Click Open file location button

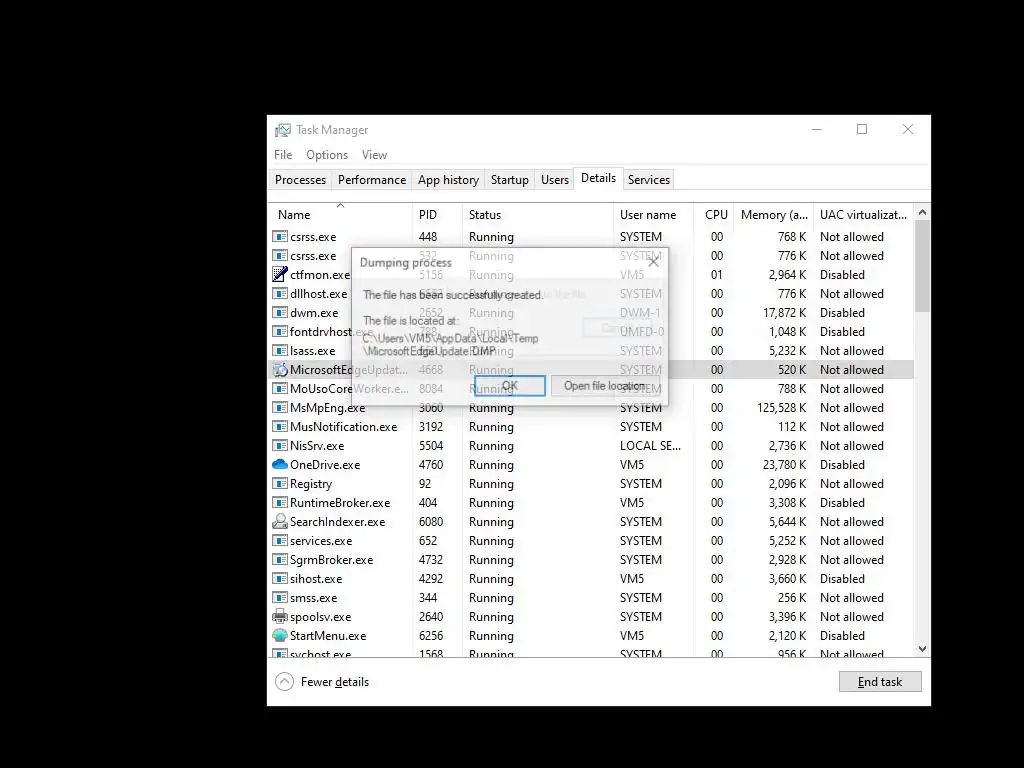pyautogui.click(x=605, y=385)
